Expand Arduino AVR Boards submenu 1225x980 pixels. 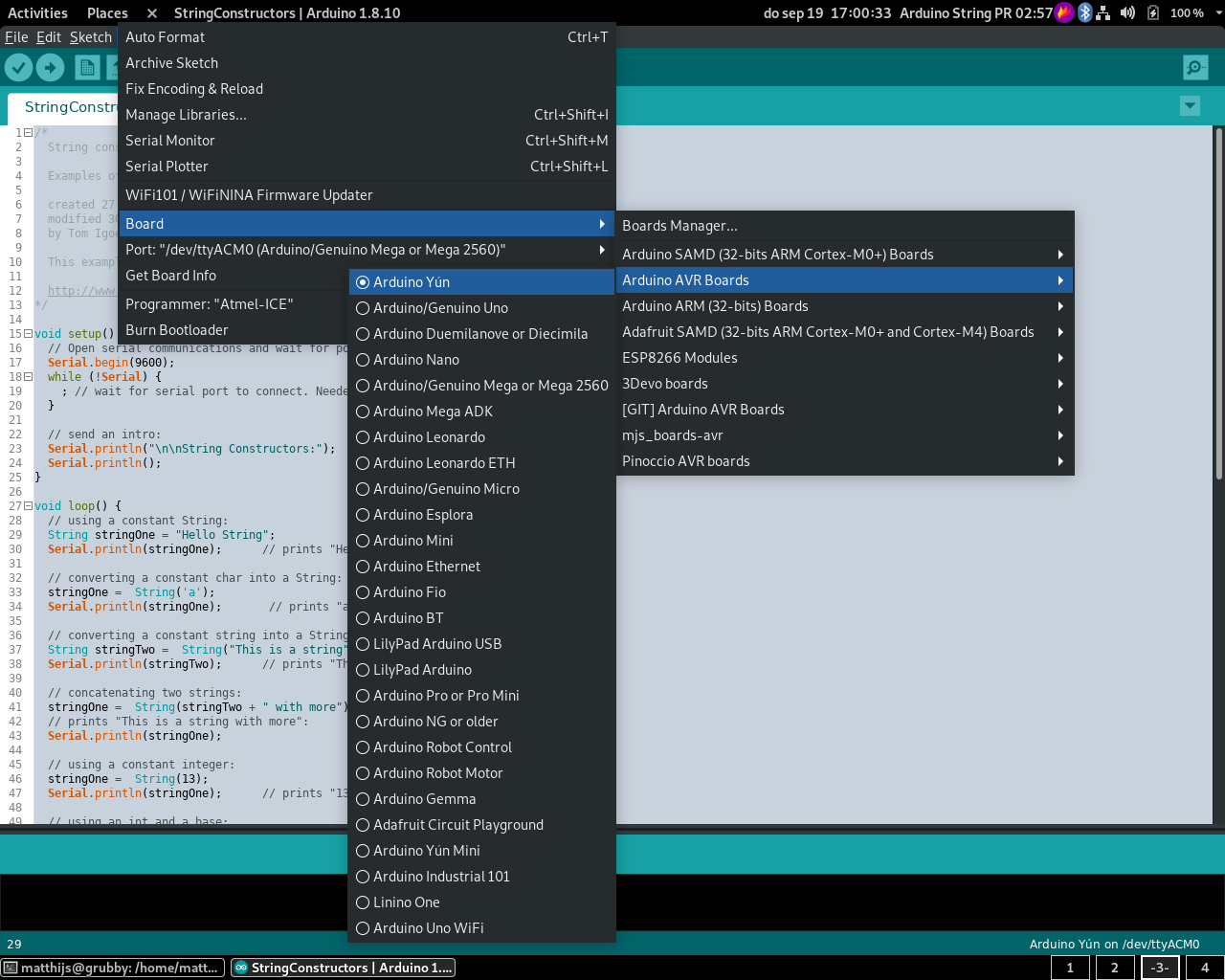pos(845,280)
